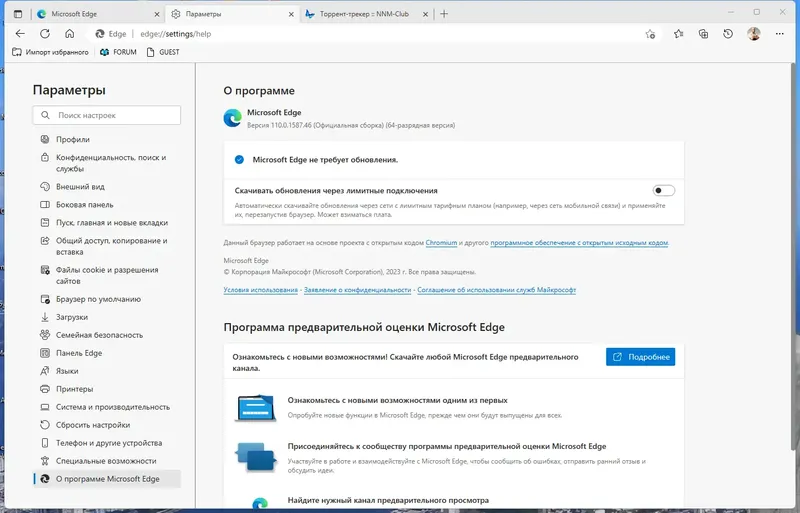Add this page to favorites star
Image resolution: width=800 pixels, height=513 pixels.
[650, 34]
